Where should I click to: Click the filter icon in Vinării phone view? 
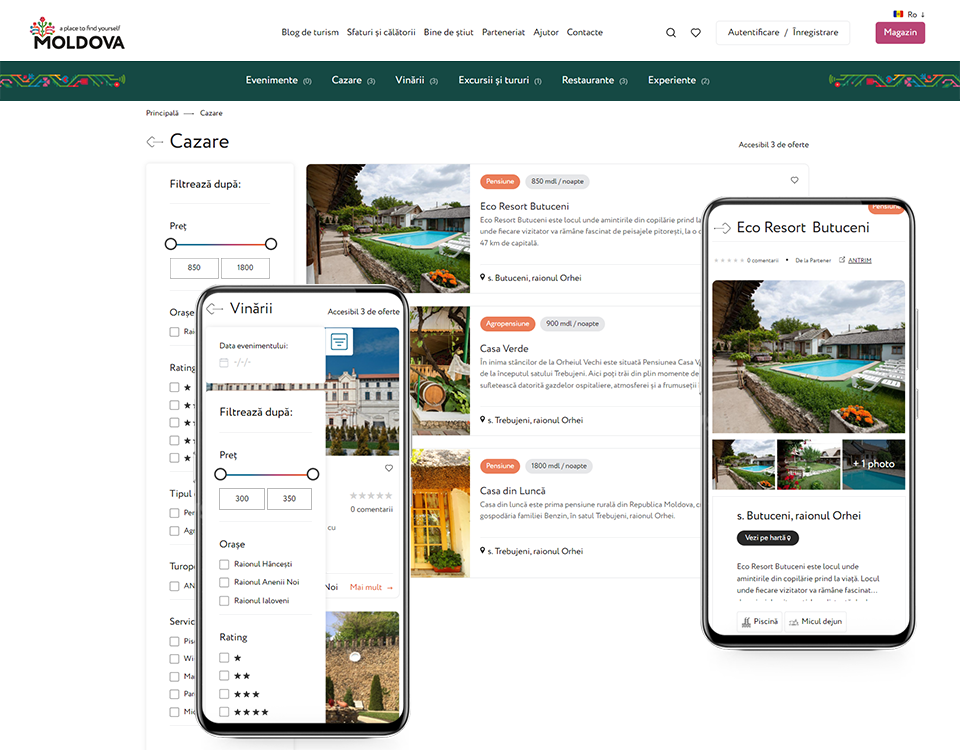[340, 342]
